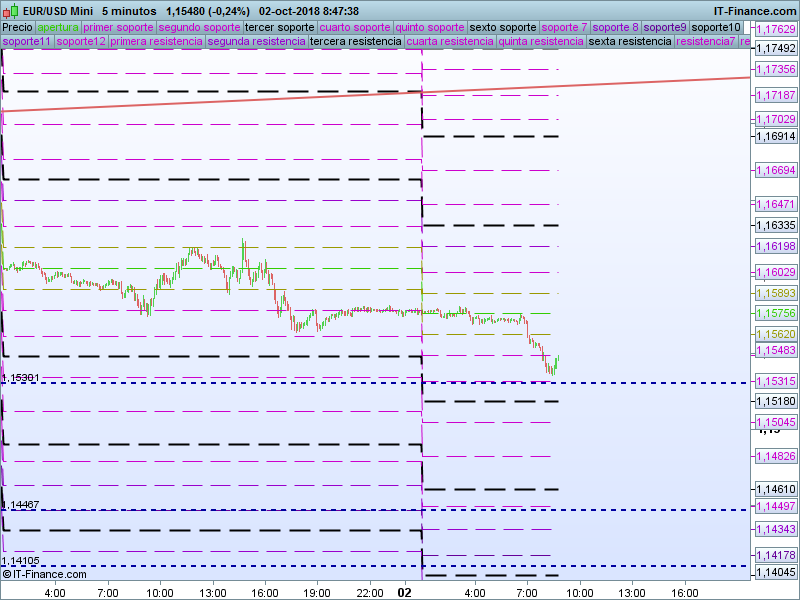The height and width of the screenshot is (600, 800).
Task: Click the '5 minutos' timeframe in title
Action: tap(129, 11)
